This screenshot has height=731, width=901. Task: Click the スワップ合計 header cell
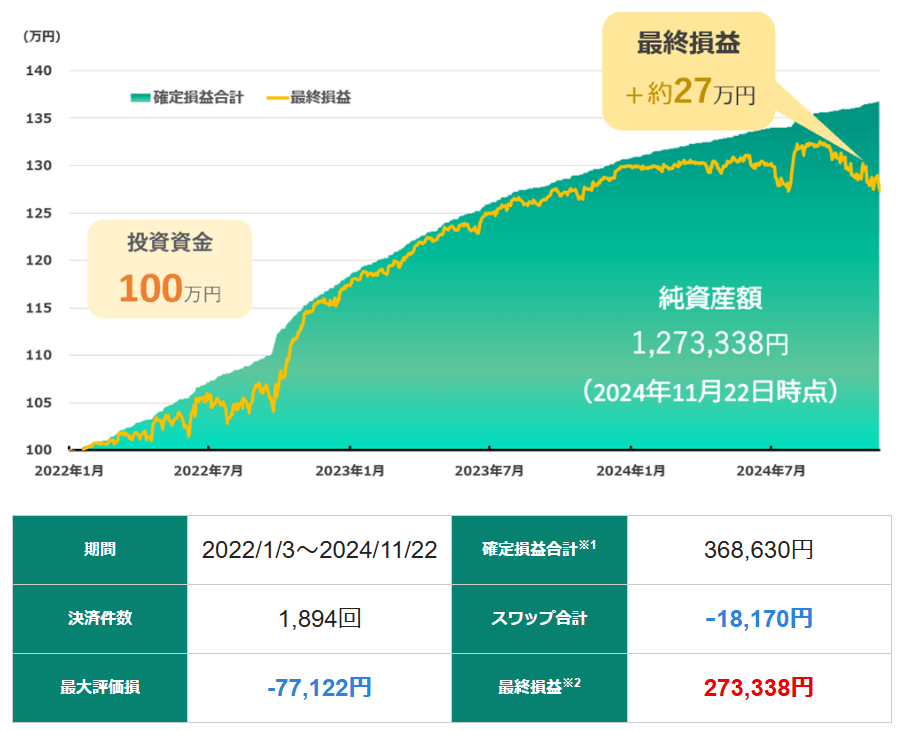pyautogui.click(x=540, y=619)
